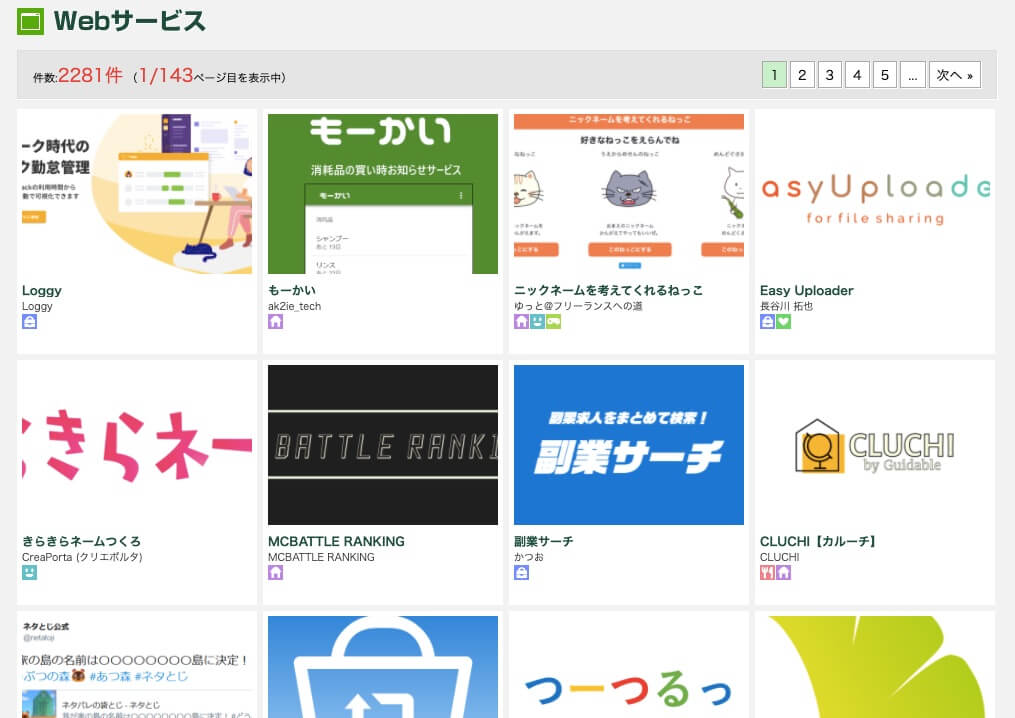1015x718 pixels.
Task: Click the briefcase icon under Easy Uploader
Action: pos(767,322)
